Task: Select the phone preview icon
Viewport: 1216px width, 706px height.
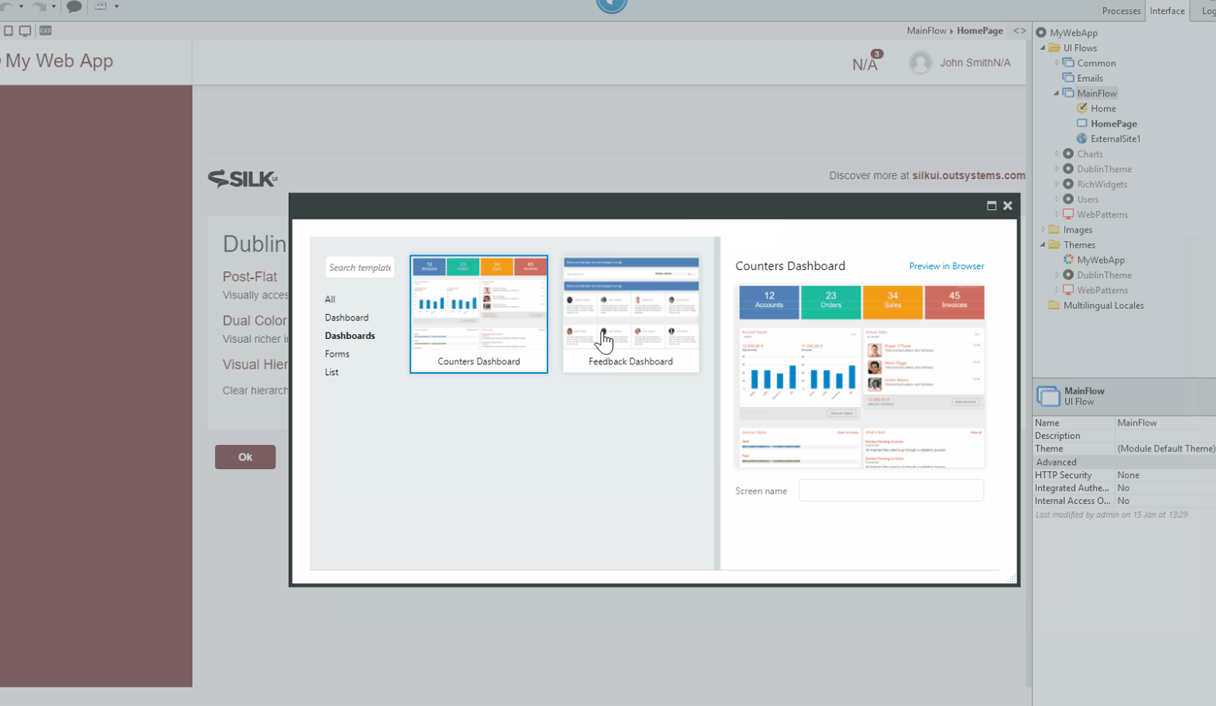Action: tap(9, 31)
